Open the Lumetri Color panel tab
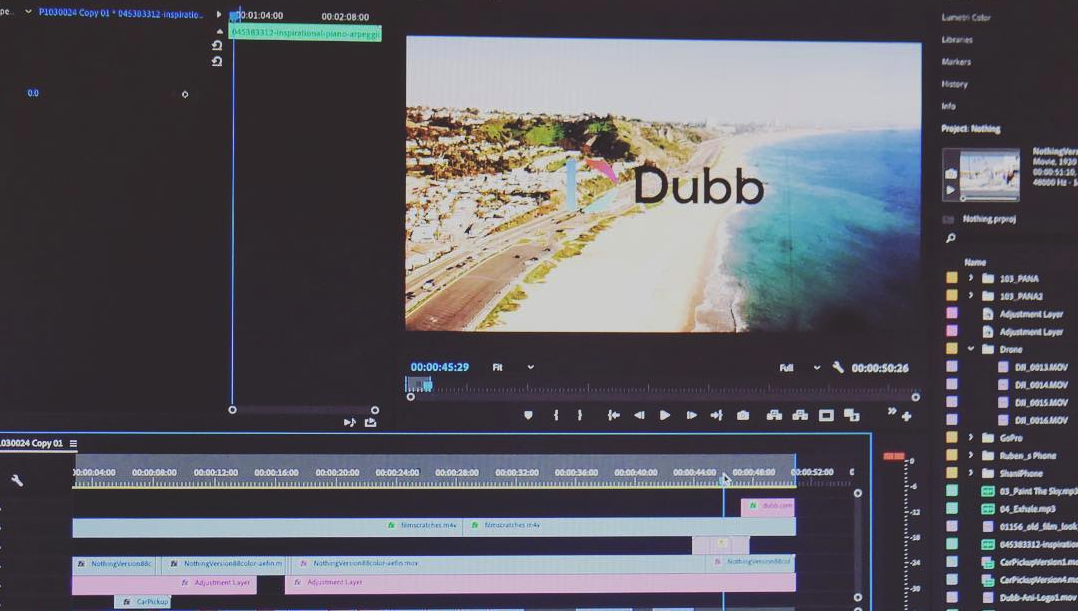Screen dimensions: 1078x611 pyautogui.click(x=966, y=17)
